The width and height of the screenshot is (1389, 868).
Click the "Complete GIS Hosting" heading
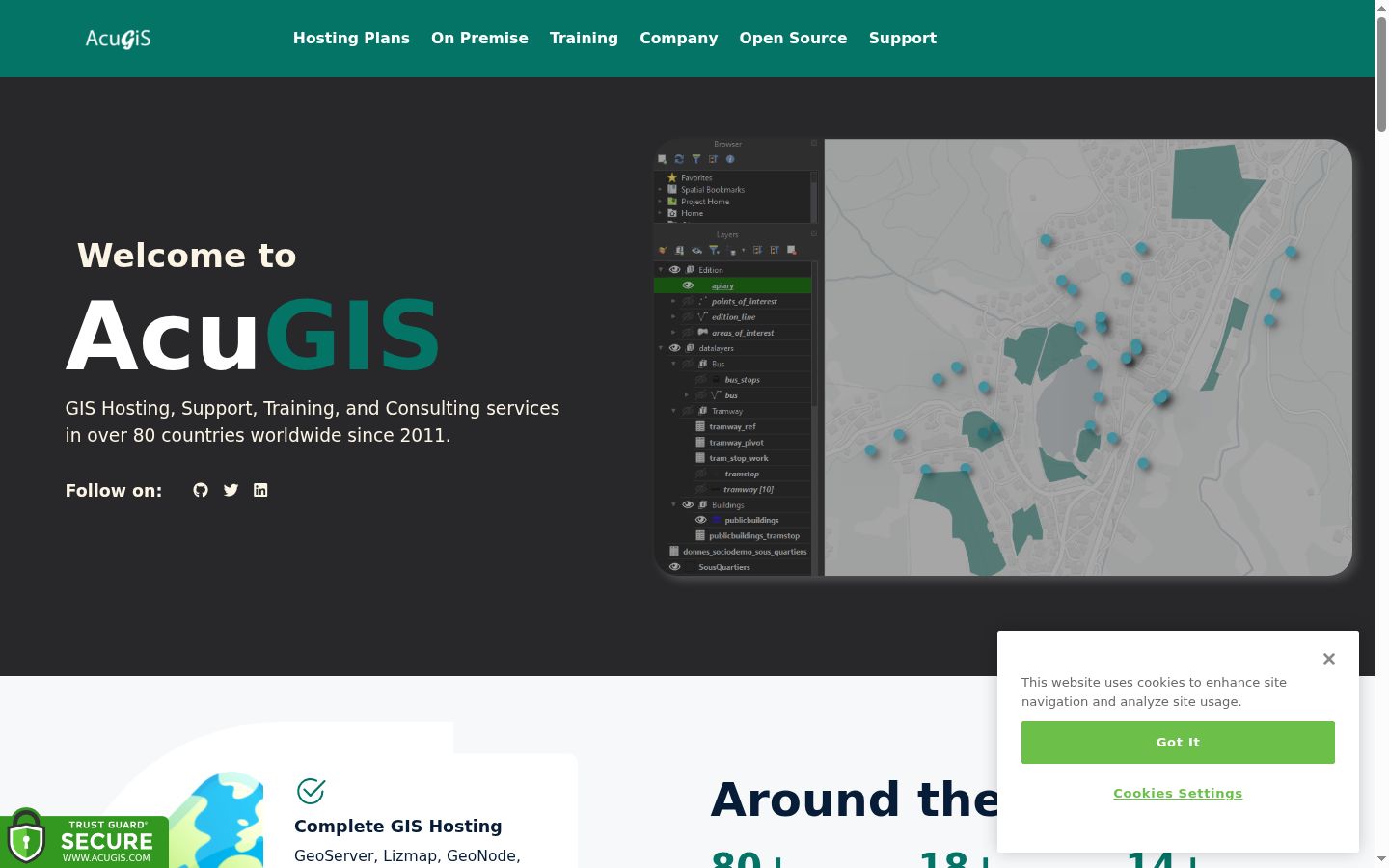click(398, 827)
